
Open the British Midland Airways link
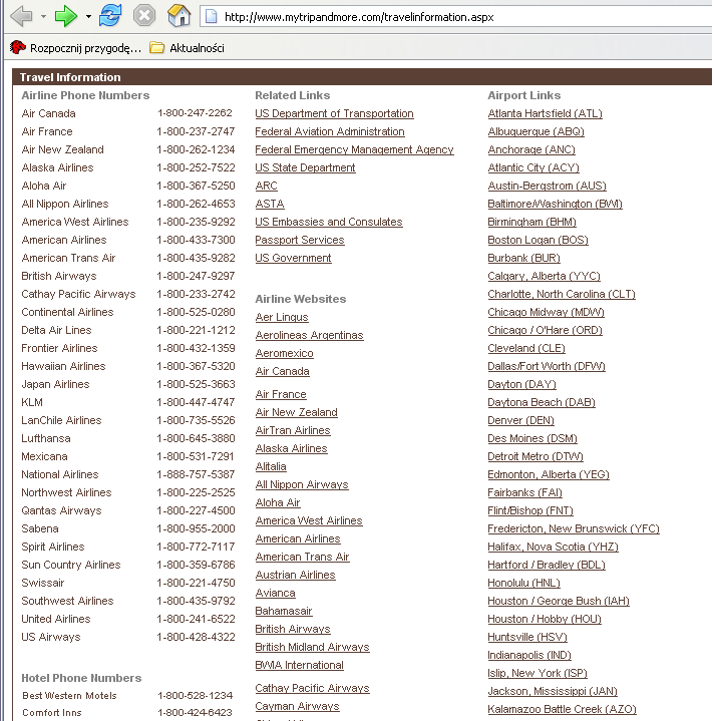[x=312, y=647]
